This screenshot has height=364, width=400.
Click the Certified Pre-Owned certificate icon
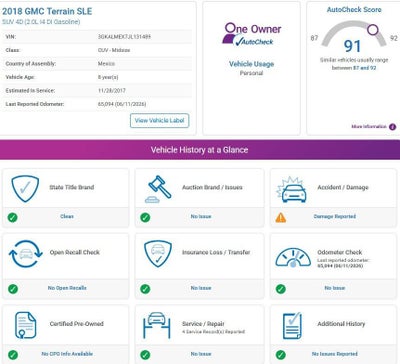coord(25,325)
